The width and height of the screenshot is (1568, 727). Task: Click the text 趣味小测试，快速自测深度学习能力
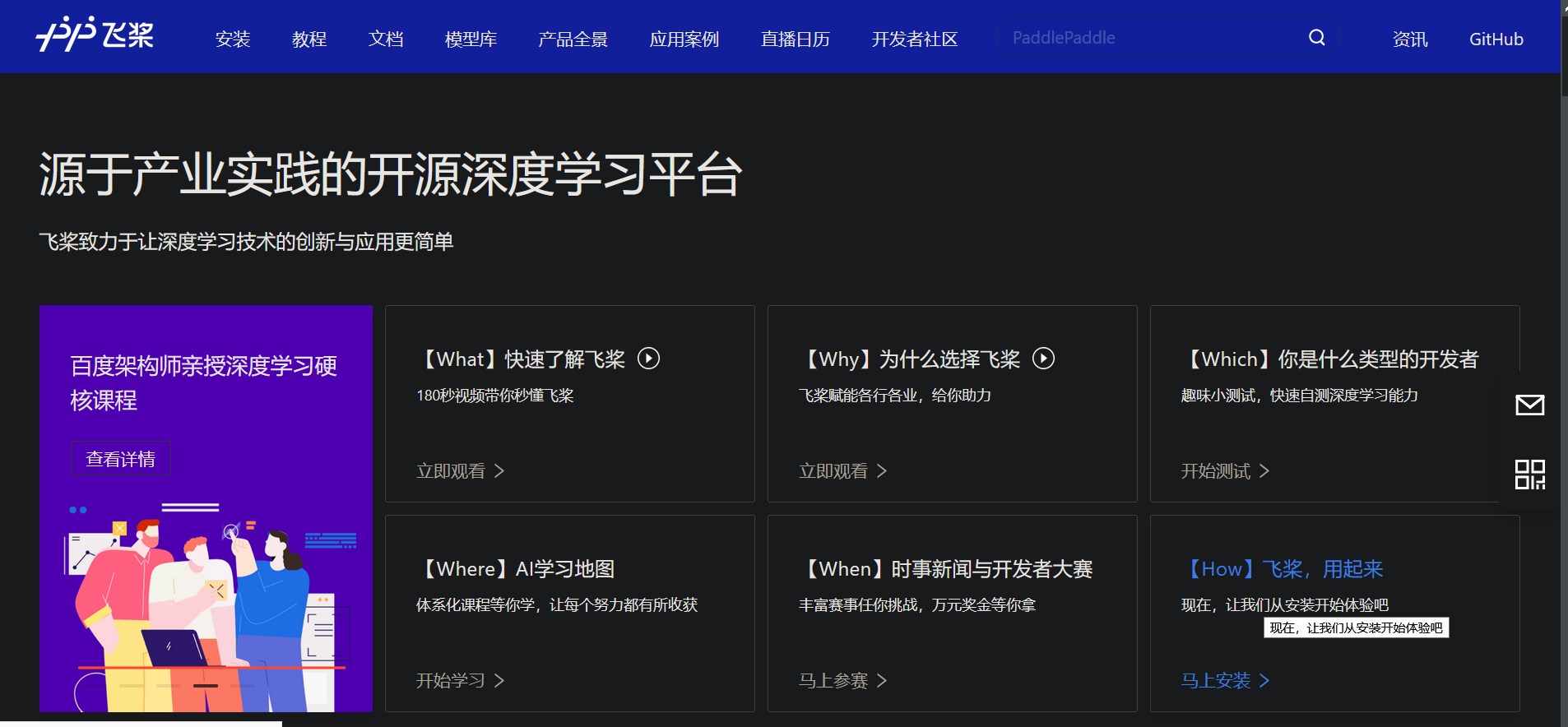tap(1300, 396)
